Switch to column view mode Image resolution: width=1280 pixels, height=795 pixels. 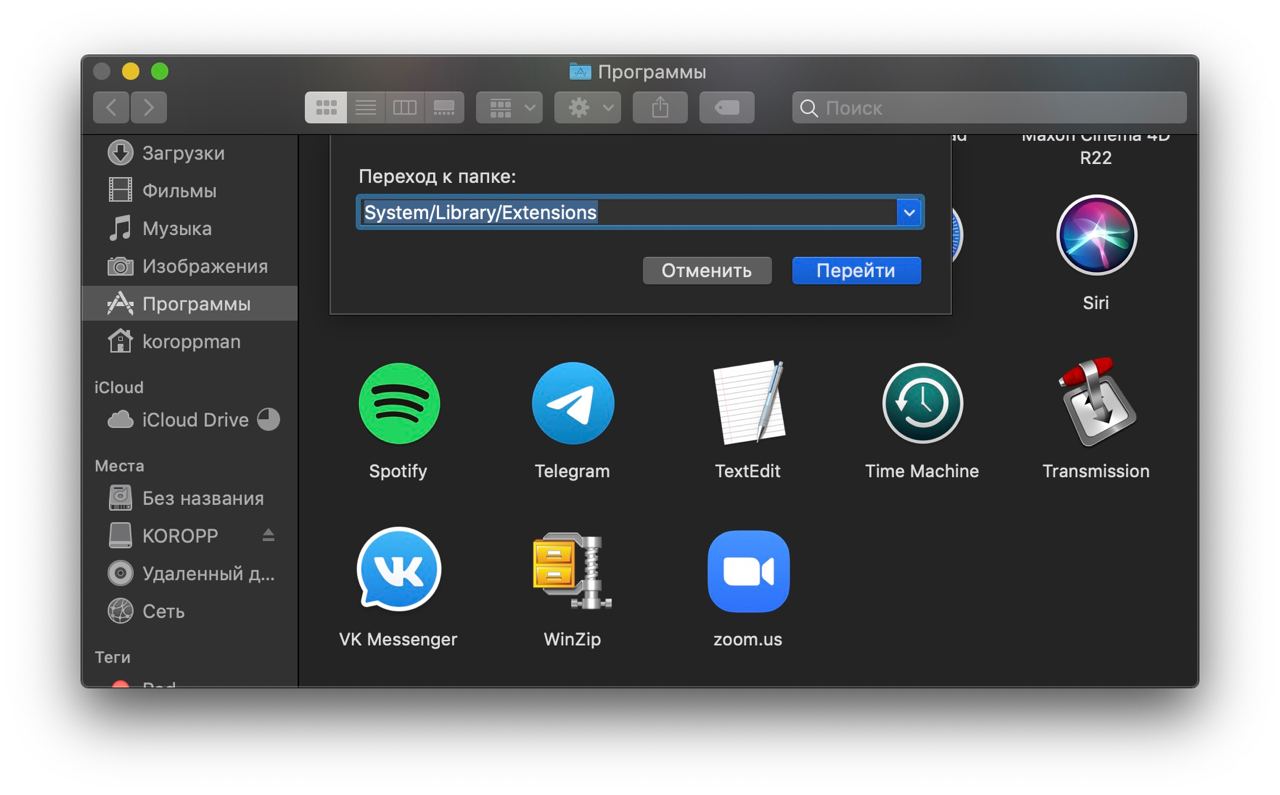pos(405,108)
